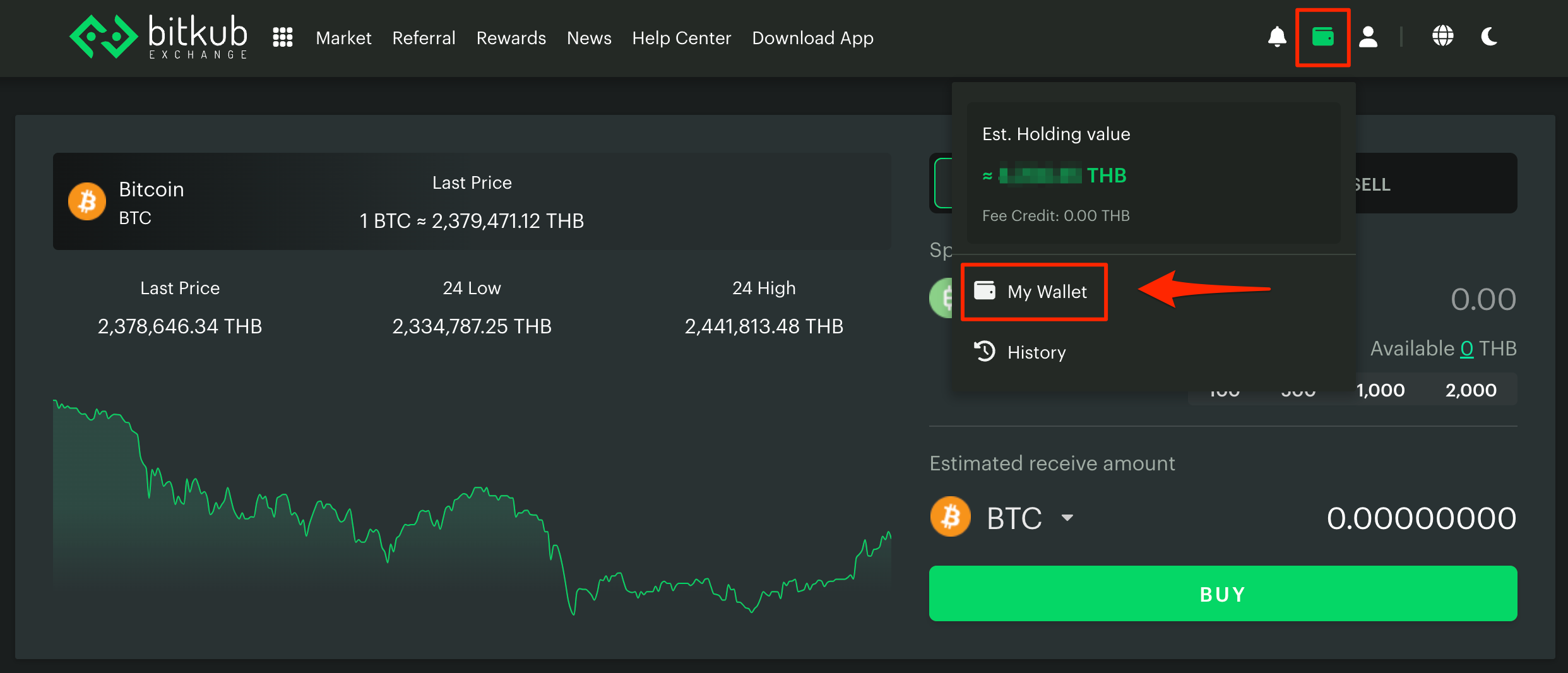Click the Fee Credit: 0.00 THB text
This screenshot has width=1568, height=673.
click(x=1056, y=216)
